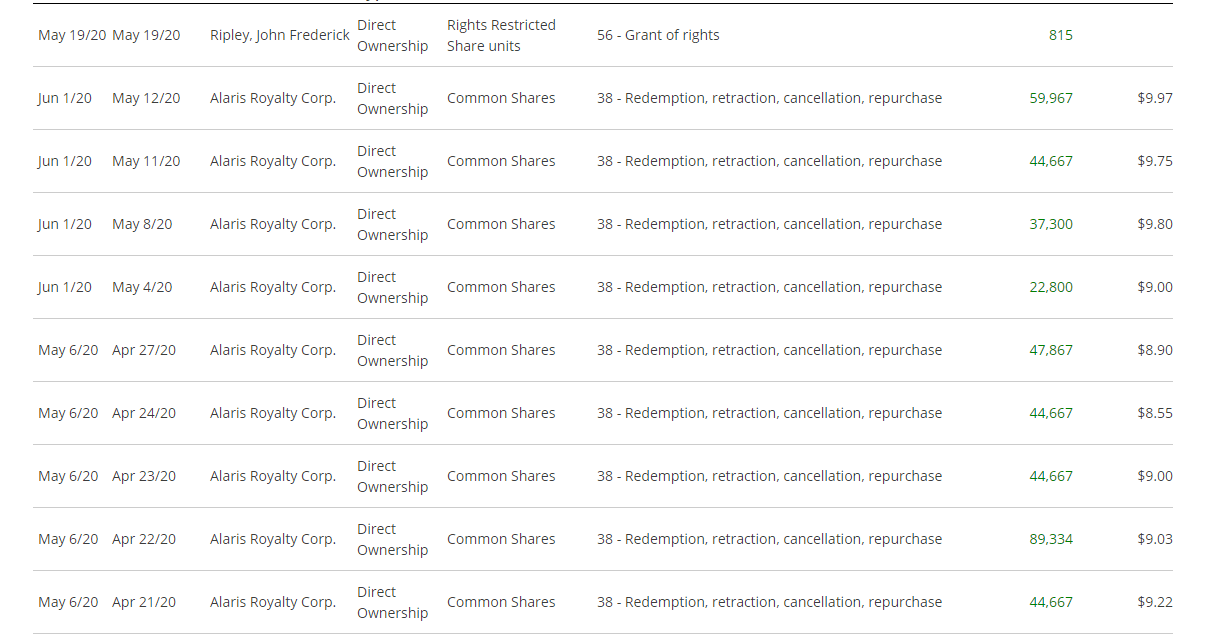Screen dimensions: 1210x640
Task: Click the May 4/20 transaction date
Action: click(x=142, y=287)
